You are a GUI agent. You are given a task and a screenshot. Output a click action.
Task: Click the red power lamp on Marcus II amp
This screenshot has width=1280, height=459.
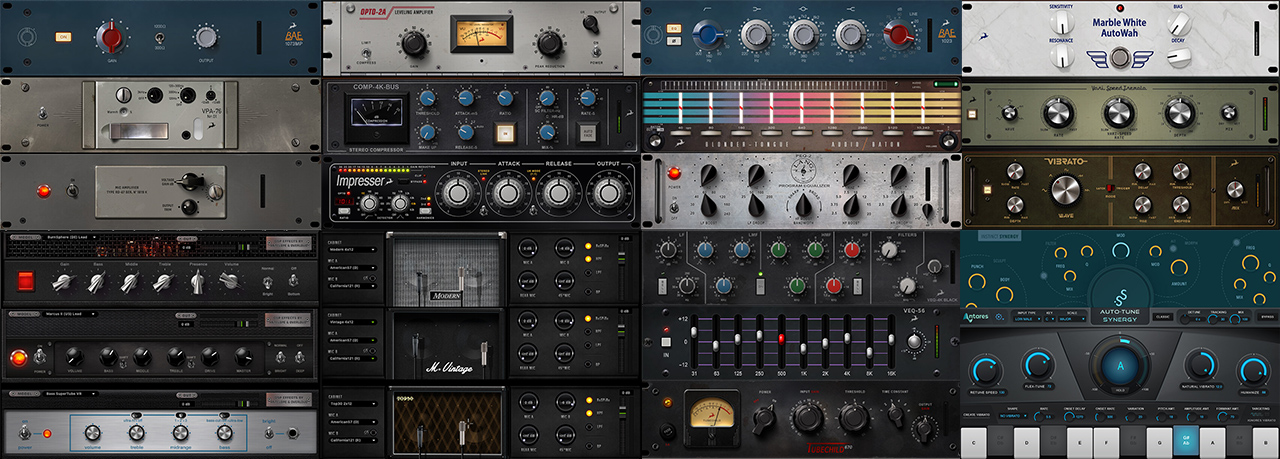point(19,358)
